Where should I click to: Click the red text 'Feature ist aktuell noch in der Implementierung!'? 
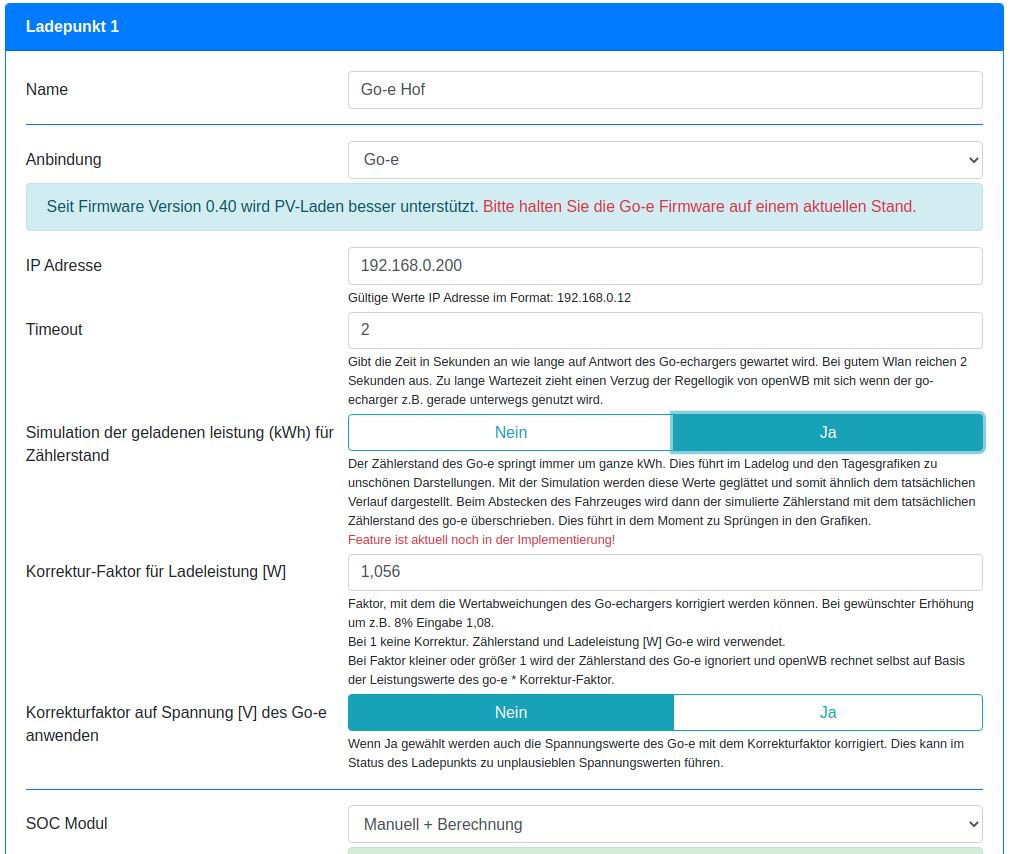(x=481, y=540)
